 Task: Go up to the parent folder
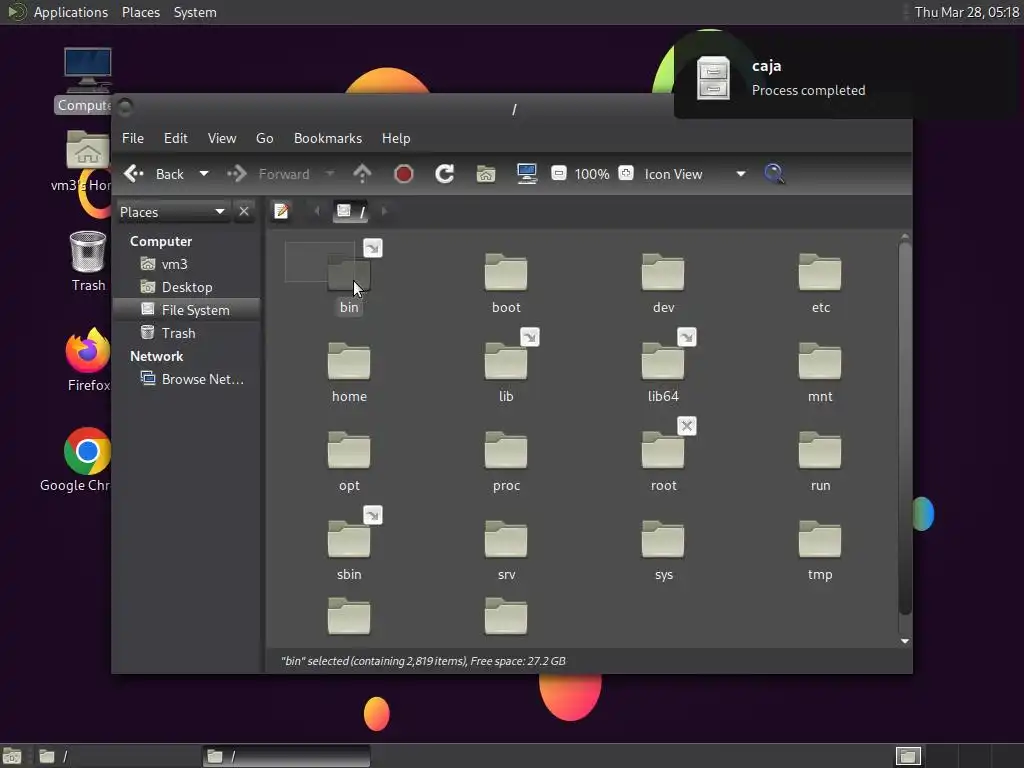point(362,174)
